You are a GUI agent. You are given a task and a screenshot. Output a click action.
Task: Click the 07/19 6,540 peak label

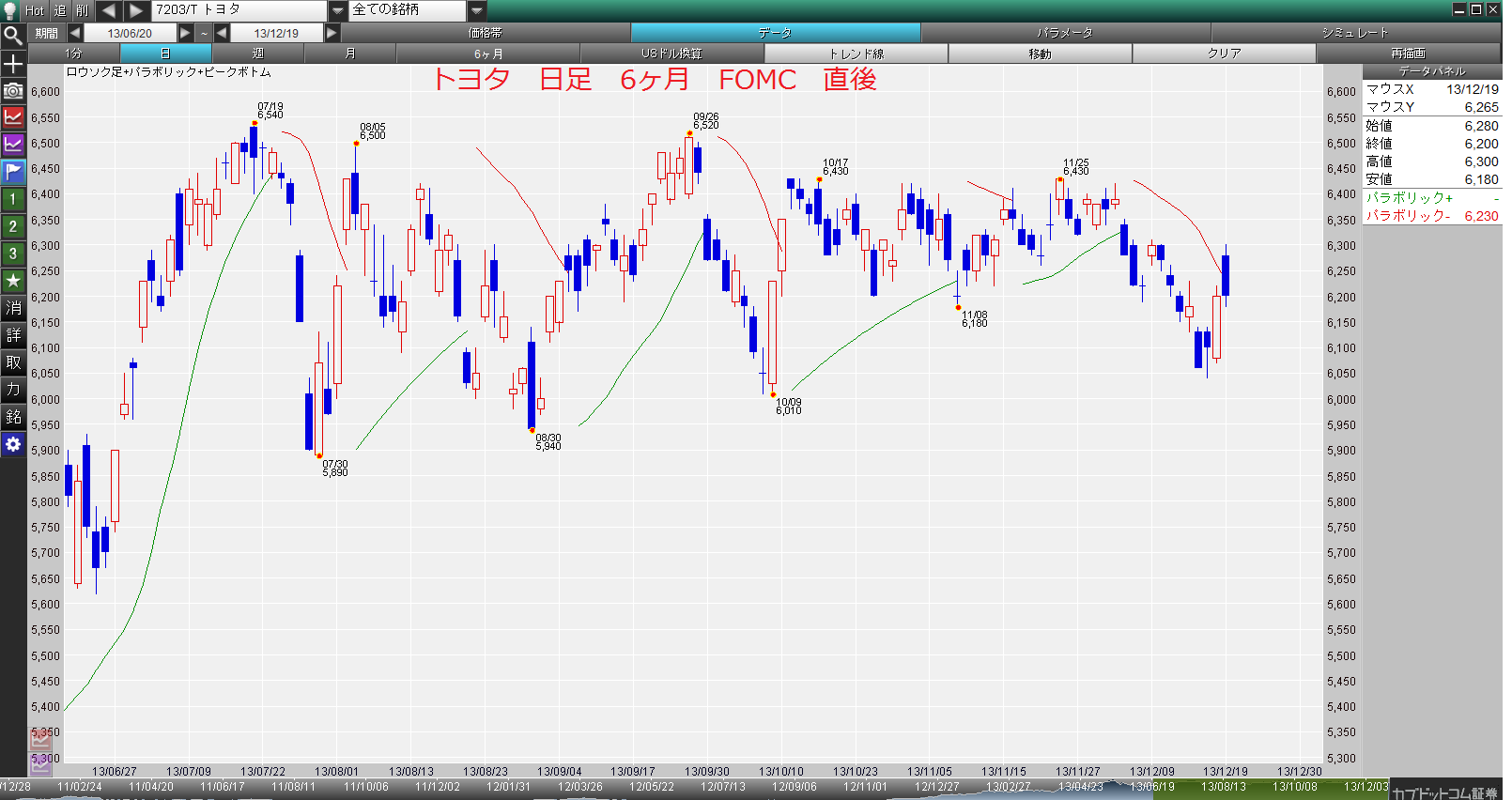270,111
